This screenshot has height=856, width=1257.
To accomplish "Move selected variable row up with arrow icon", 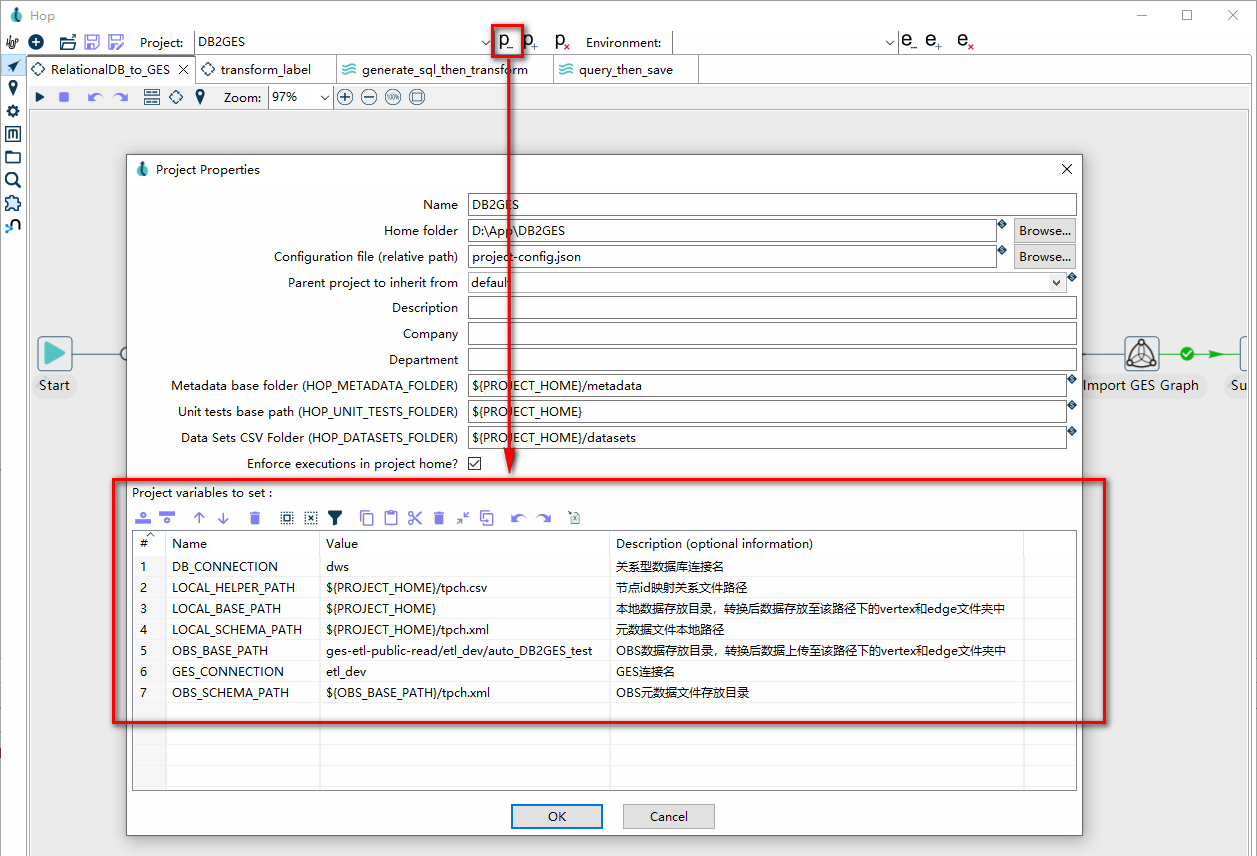I will [199, 518].
